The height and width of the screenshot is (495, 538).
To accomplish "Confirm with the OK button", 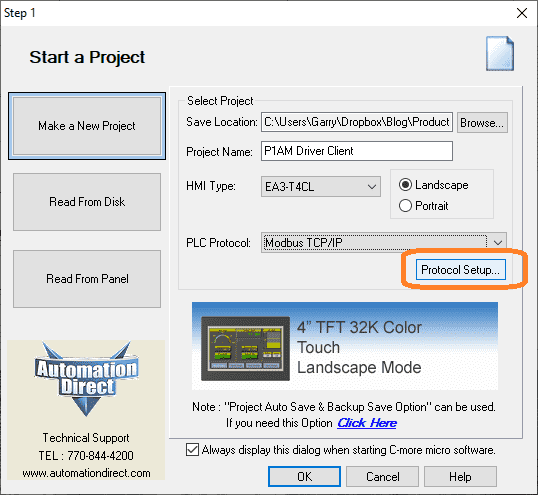I will click(304, 476).
